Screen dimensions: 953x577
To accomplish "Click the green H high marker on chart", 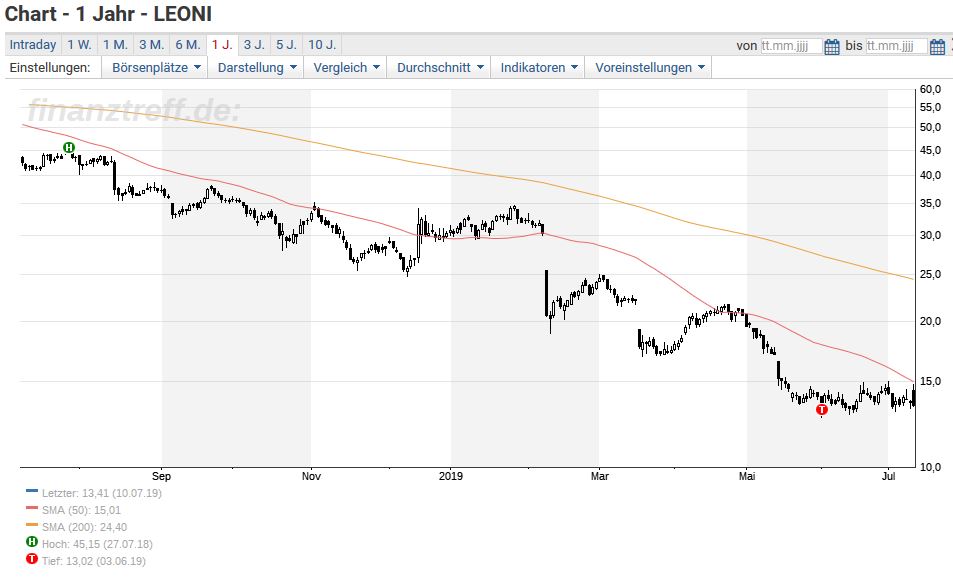I will pos(69,147).
